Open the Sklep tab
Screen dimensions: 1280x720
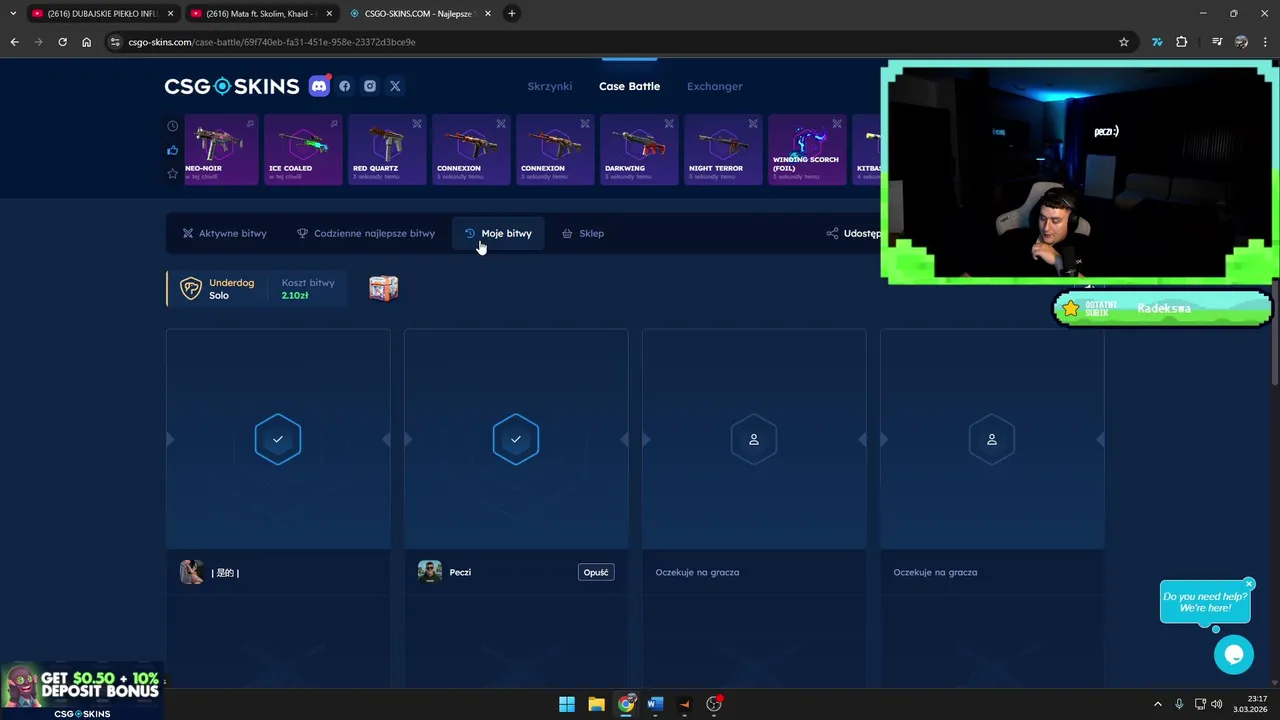pyautogui.click(x=583, y=233)
